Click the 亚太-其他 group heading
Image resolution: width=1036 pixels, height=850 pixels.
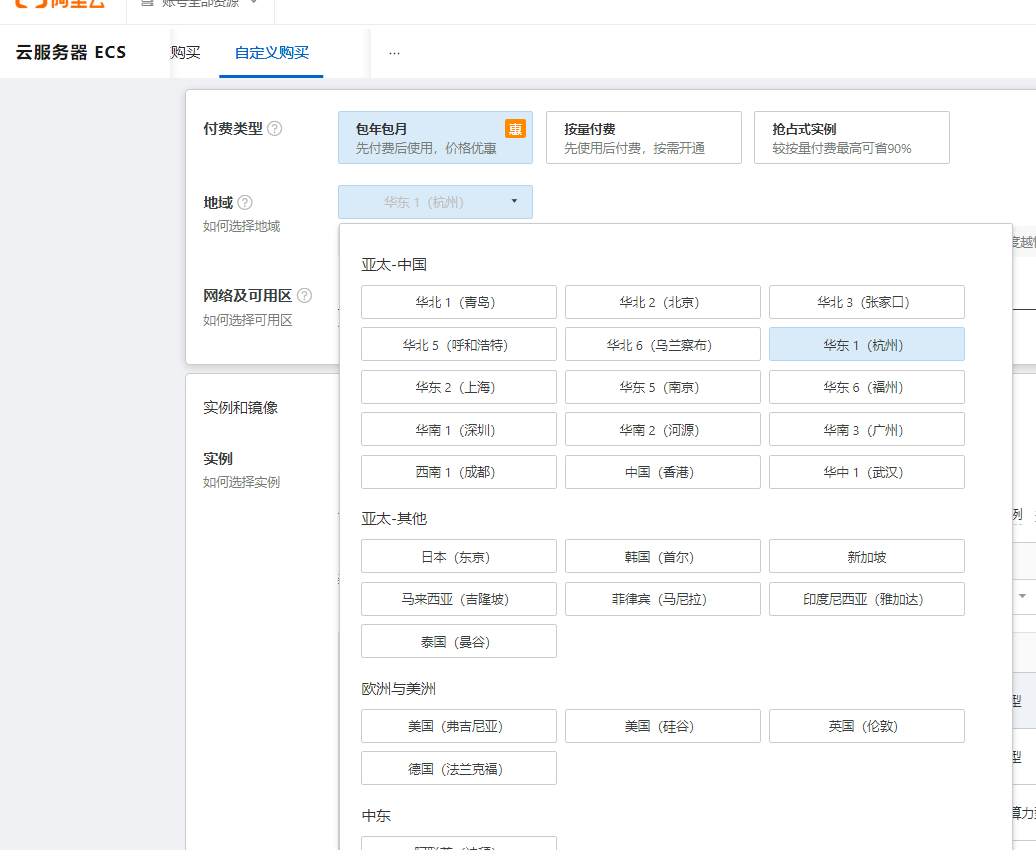(x=394, y=518)
